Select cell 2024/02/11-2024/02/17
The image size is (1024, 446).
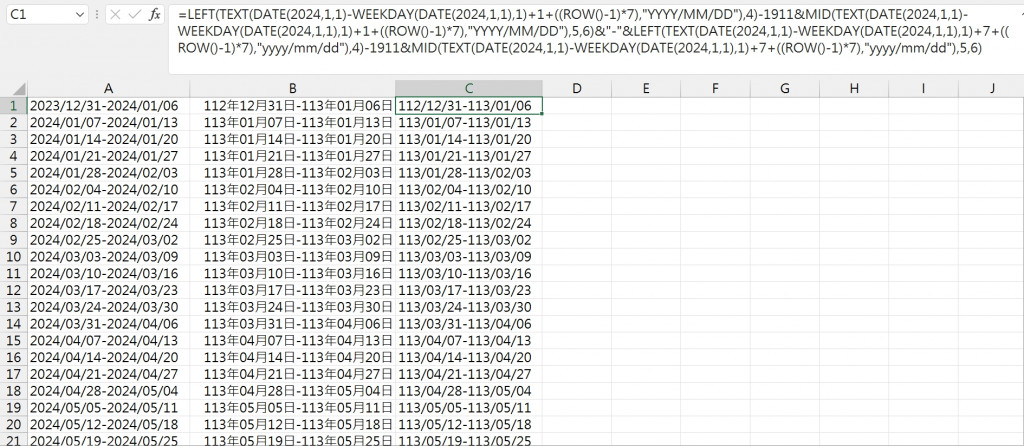(108, 206)
